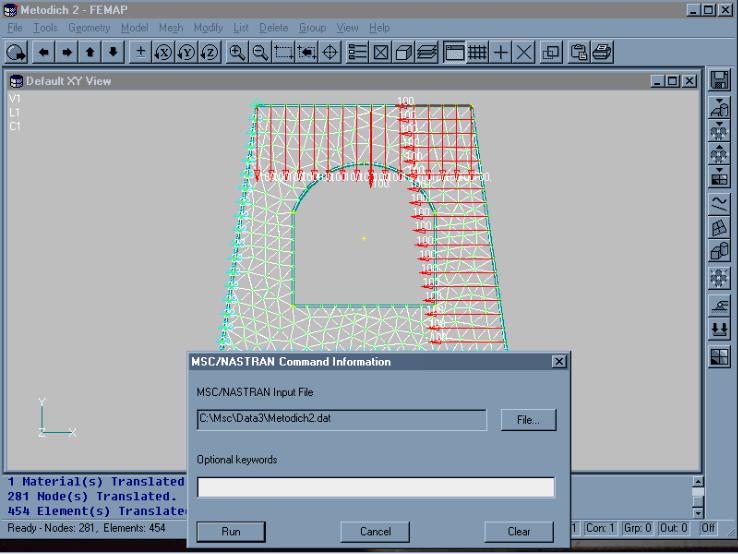Open the Modify menu
Image resolution: width=738 pixels, height=554 pixels.
click(x=208, y=28)
